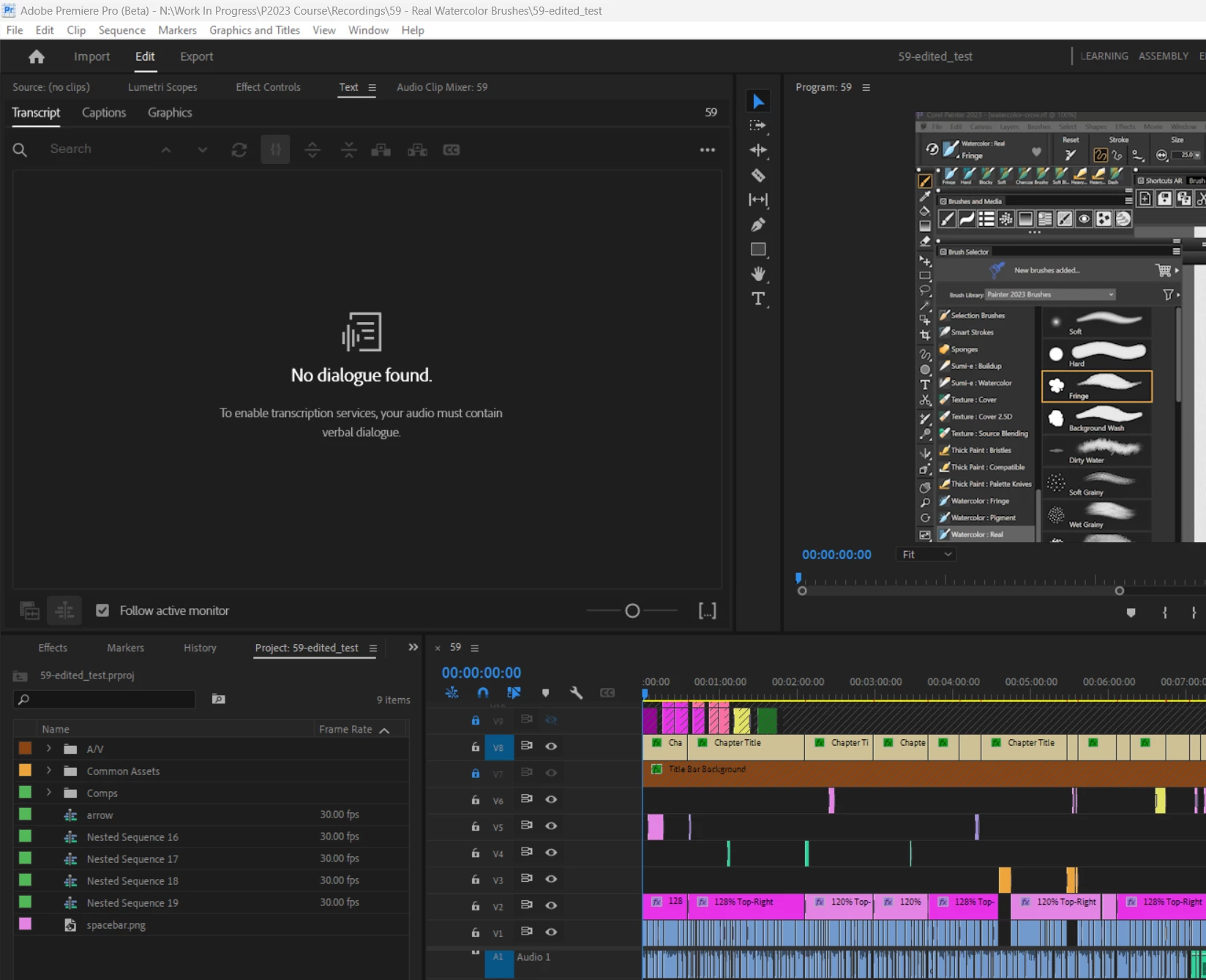Screen dimensions: 1206x980
Task: Sort the project by Name column
Action: point(56,730)
